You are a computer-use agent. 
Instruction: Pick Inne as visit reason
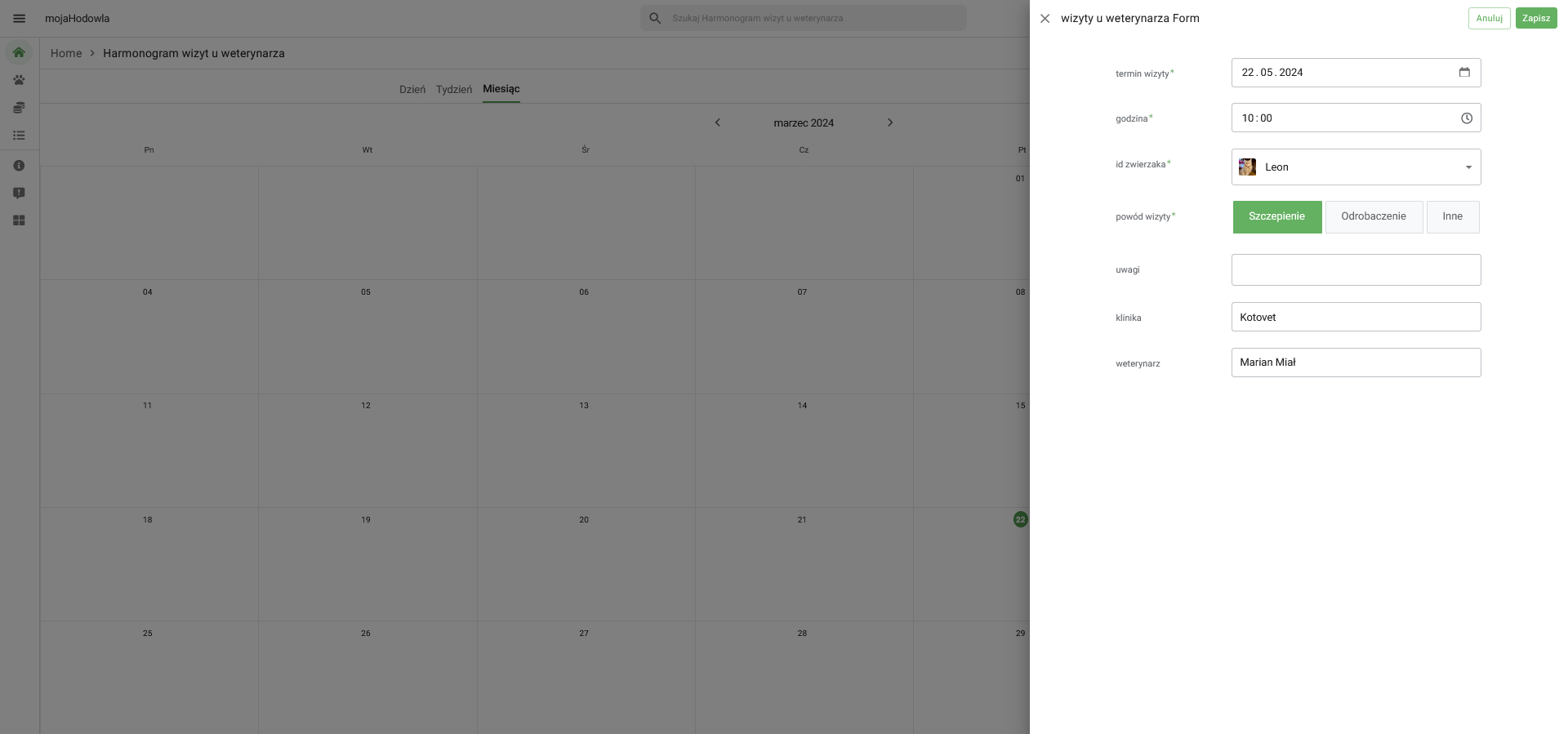(1452, 217)
